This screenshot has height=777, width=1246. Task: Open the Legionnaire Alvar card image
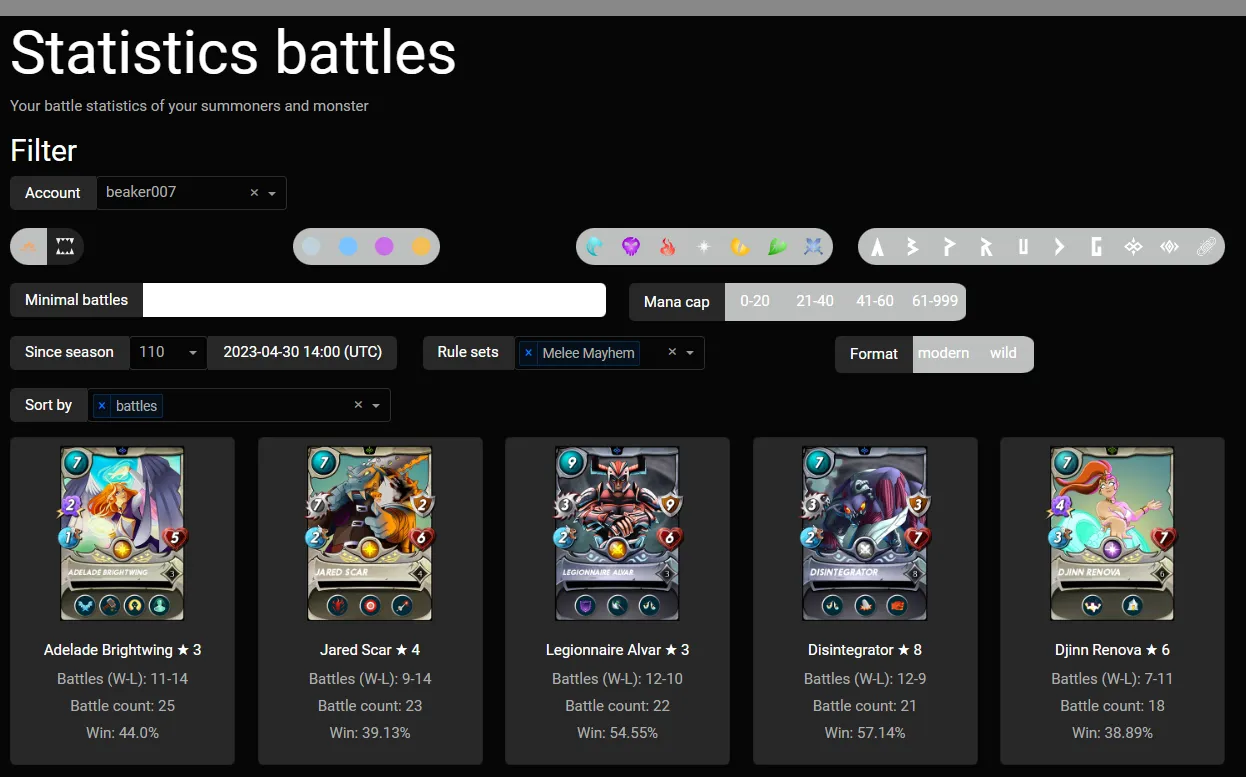pyautogui.click(x=617, y=533)
